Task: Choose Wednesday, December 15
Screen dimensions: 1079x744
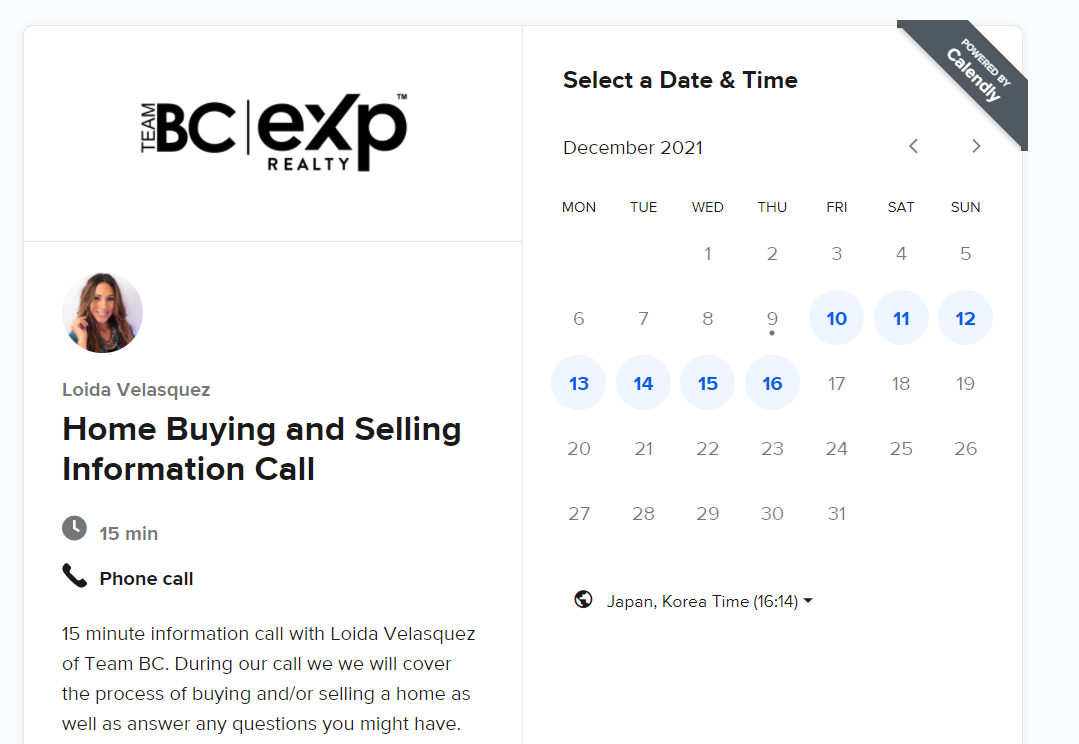Action: pos(707,384)
